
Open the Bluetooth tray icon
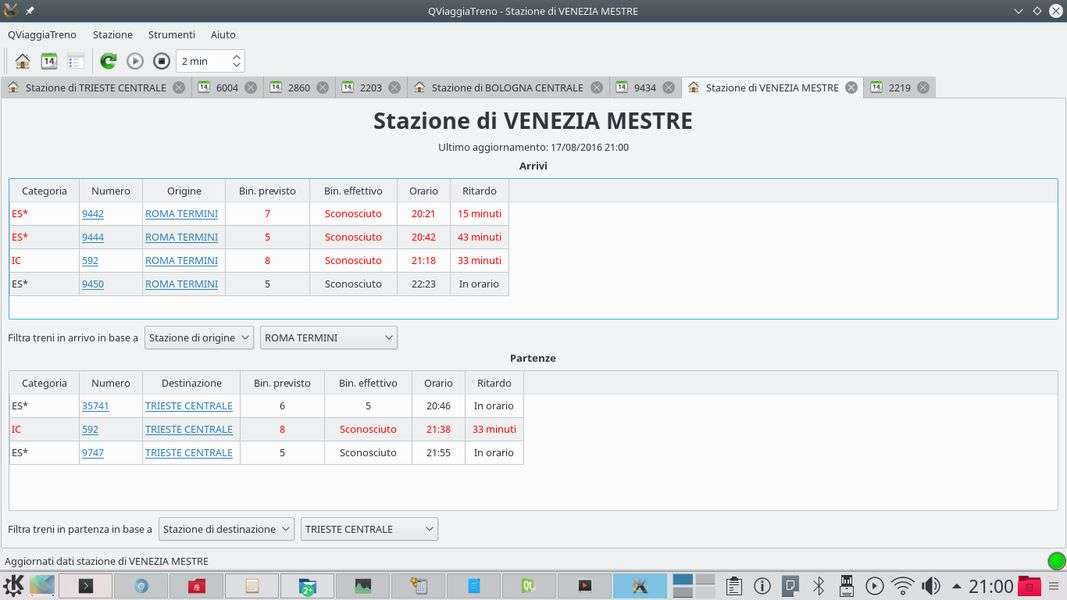coord(817,586)
